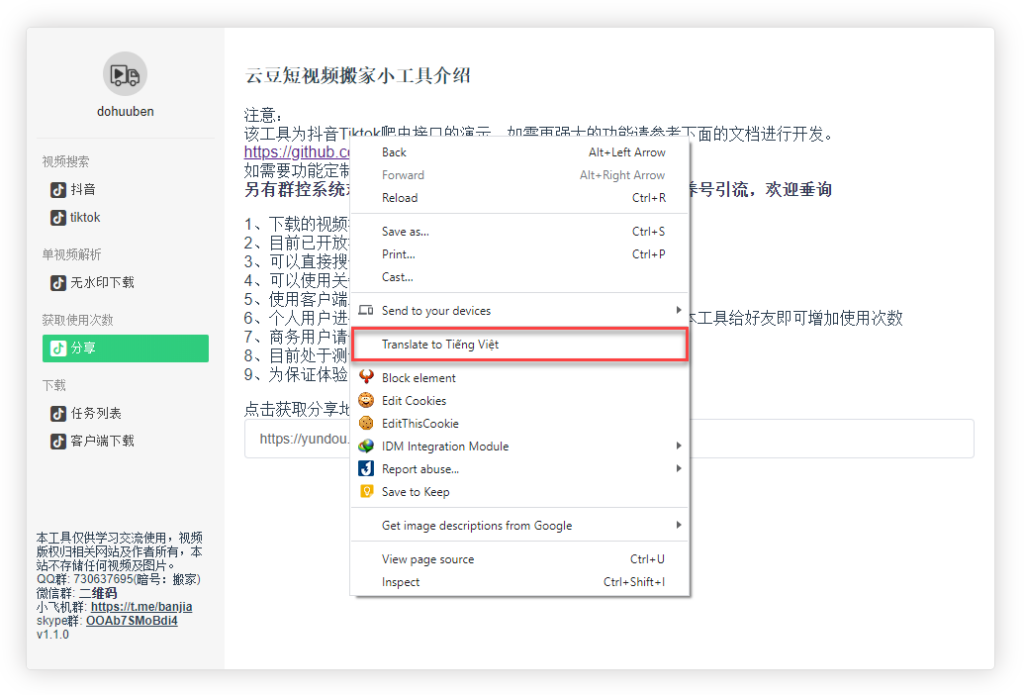This screenshot has height=695, width=1024.
Task: Select Print... in the context menu
Action: pos(520,254)
